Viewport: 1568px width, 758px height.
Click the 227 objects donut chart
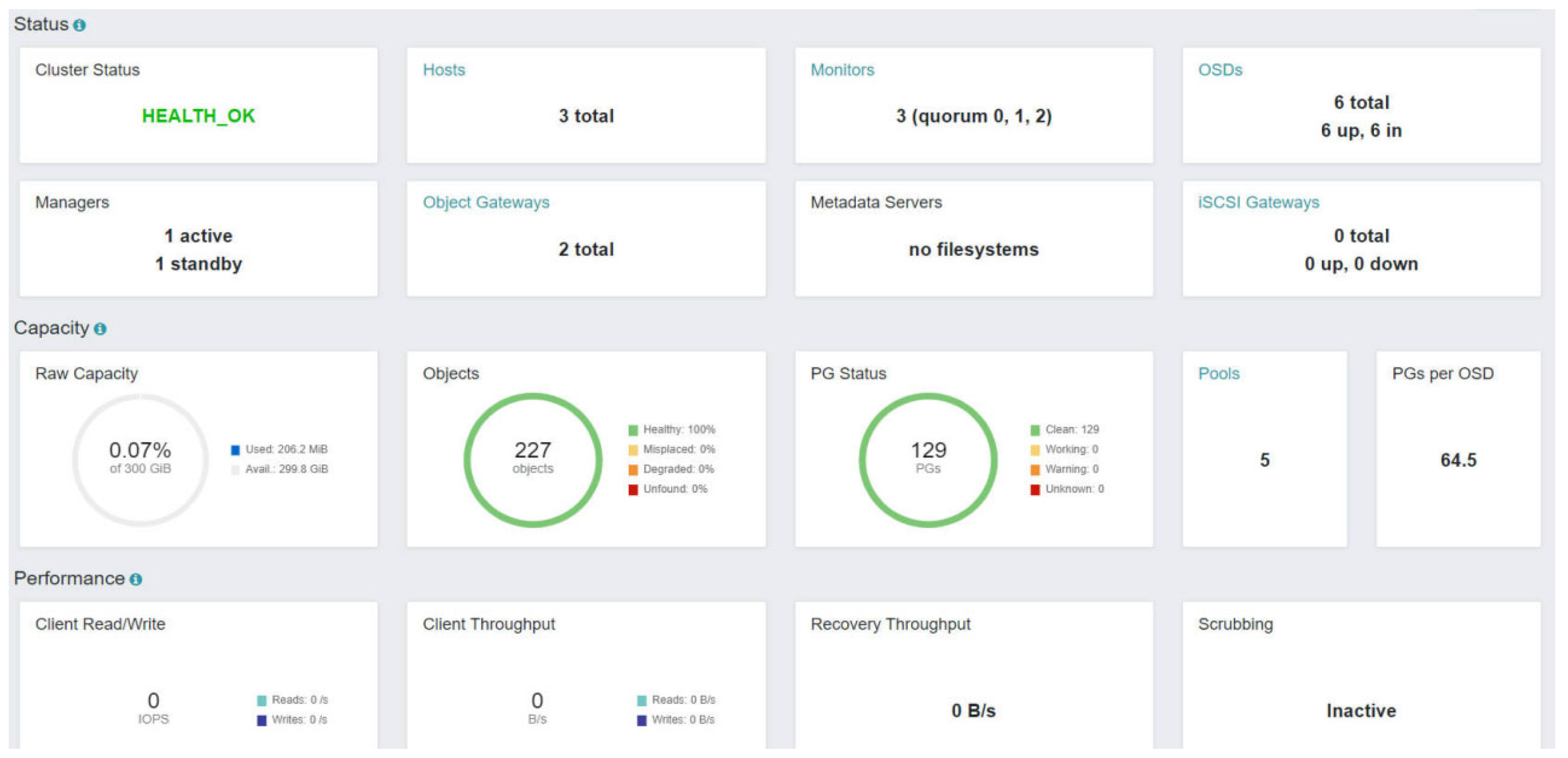click(532, 459)
